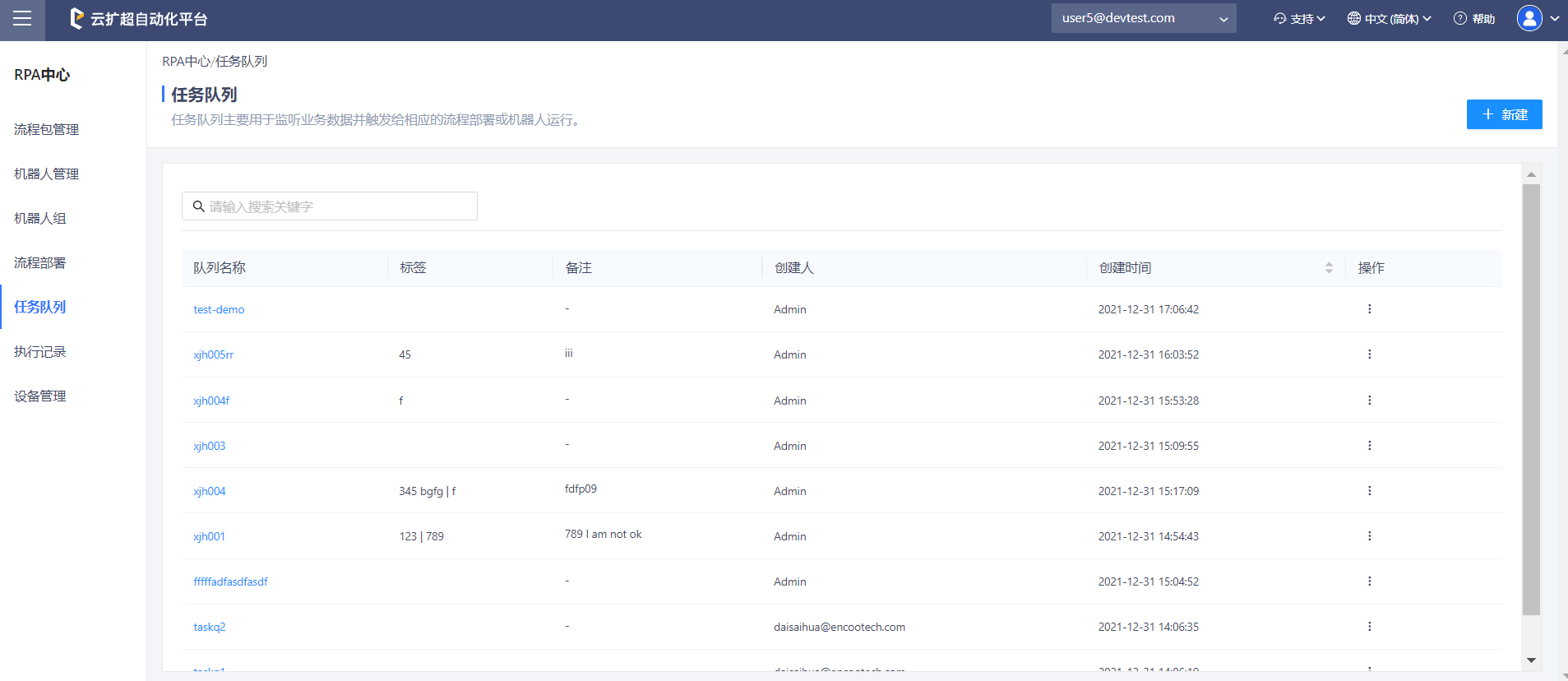Image resolution: width=1568 pixels, height=681 pixels.
Task: Click tag cell '45' in xjh005rr row
Action: [405, 354]
